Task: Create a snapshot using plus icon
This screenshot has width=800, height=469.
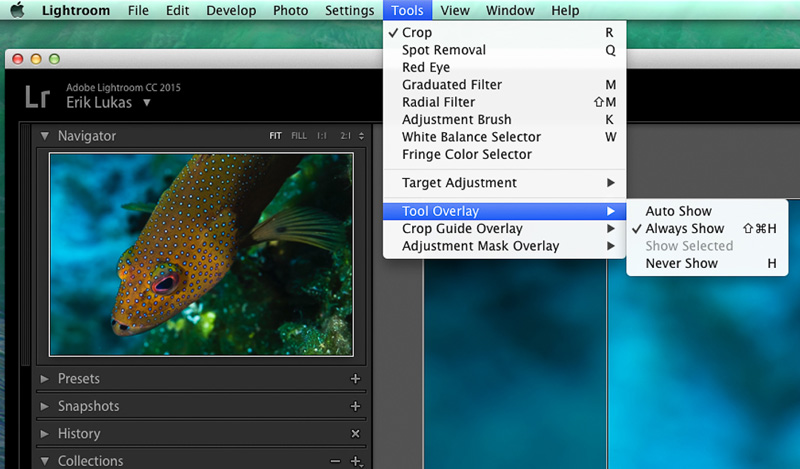Action: (x=355, y=407)
